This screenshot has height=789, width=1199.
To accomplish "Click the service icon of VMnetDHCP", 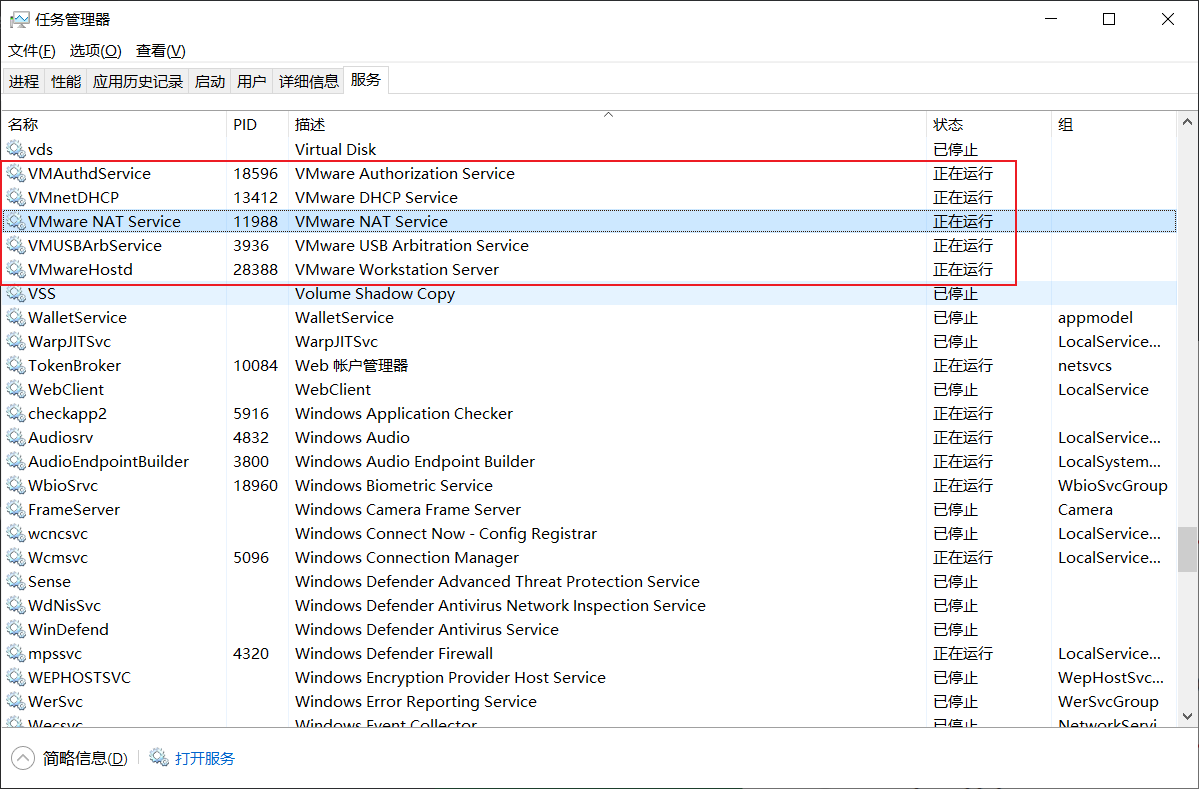I will [x=16, y=197].
